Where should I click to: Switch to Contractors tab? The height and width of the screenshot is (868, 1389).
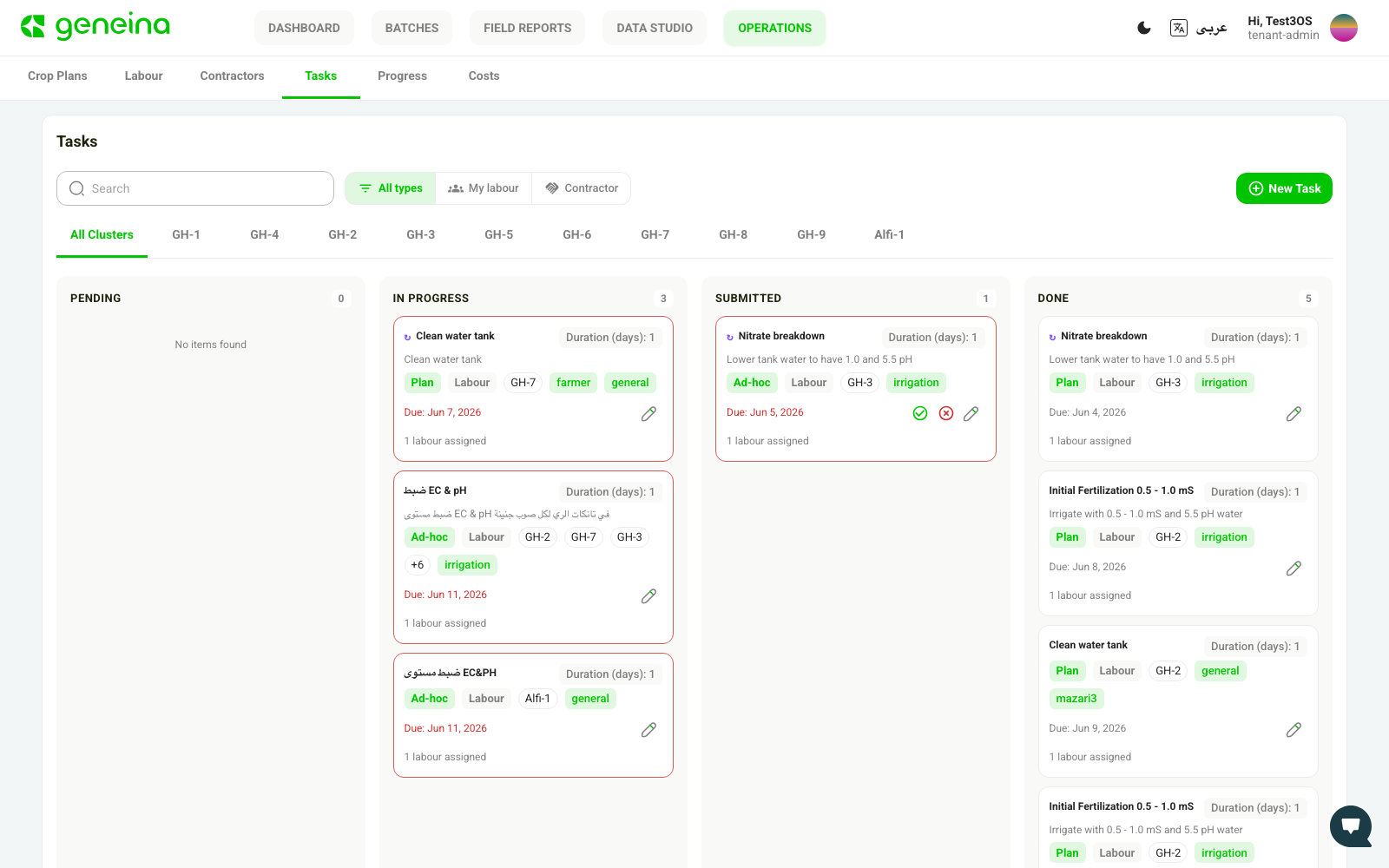[232, 76]
